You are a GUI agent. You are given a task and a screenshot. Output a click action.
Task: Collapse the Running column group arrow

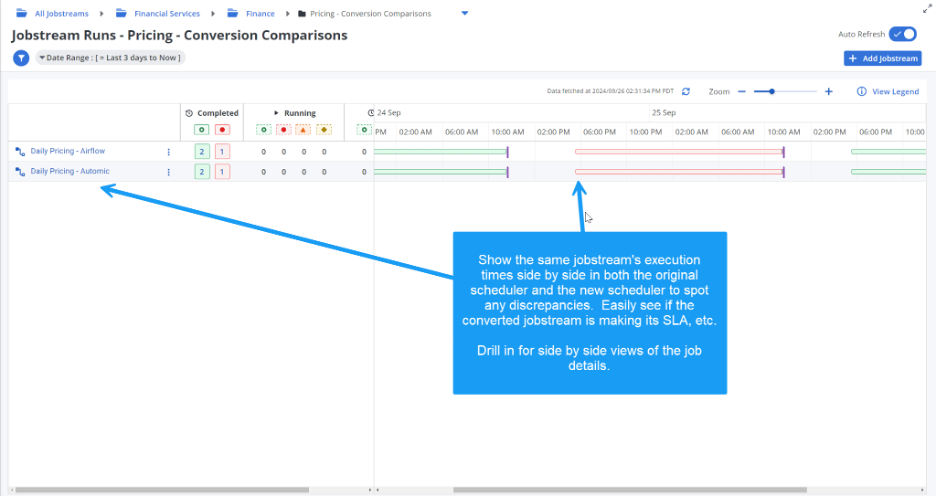[276, 113]
